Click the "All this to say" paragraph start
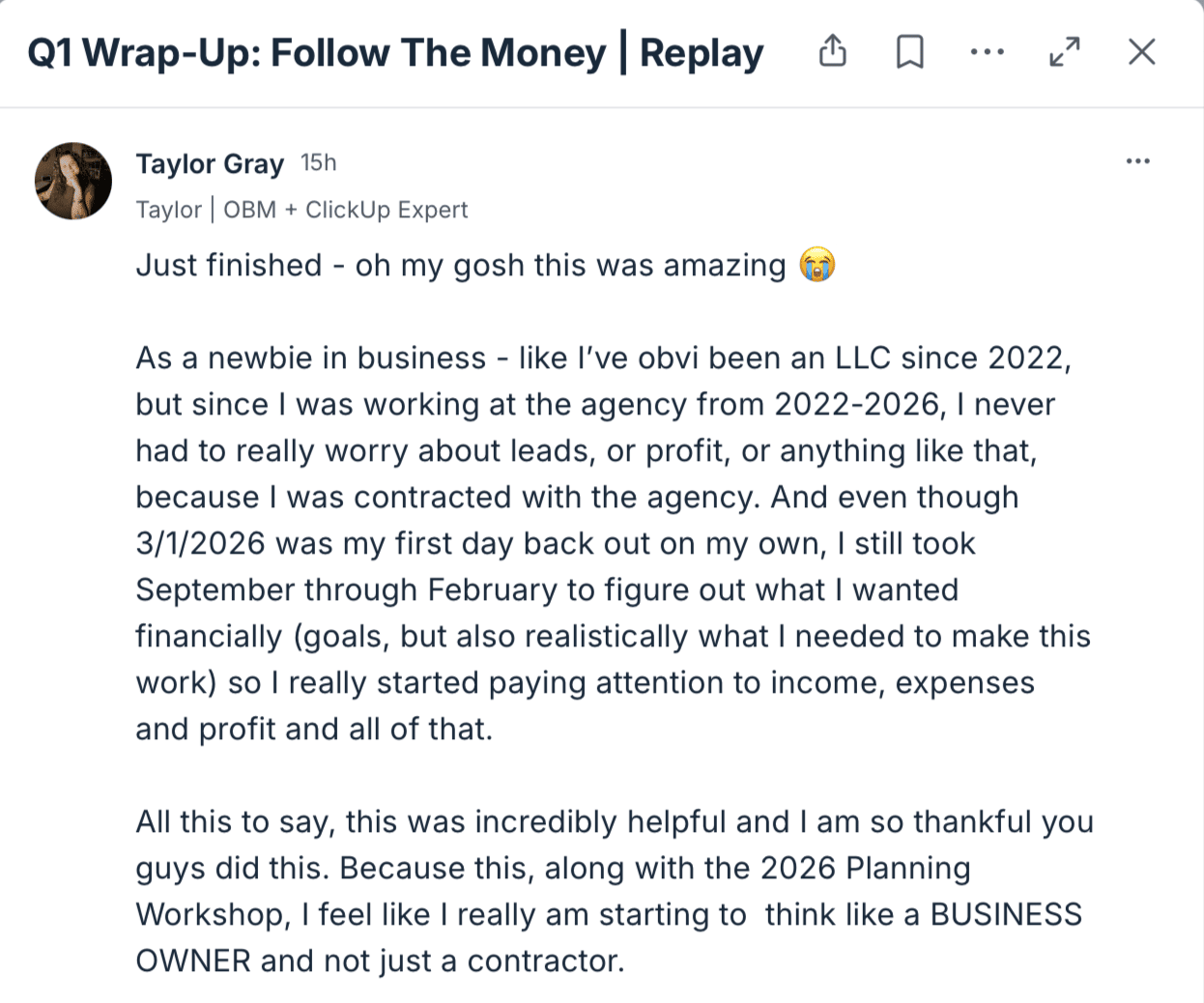 click(x=236, y=821)
